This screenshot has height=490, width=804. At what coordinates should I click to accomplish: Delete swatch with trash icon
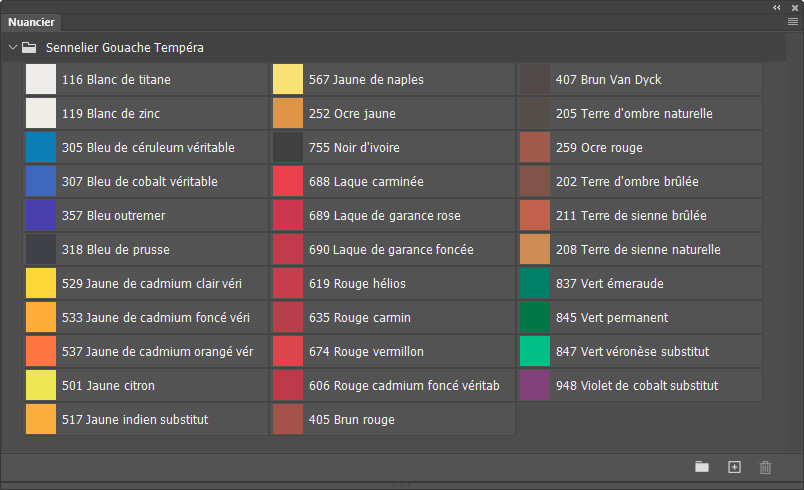coord(765,467)
